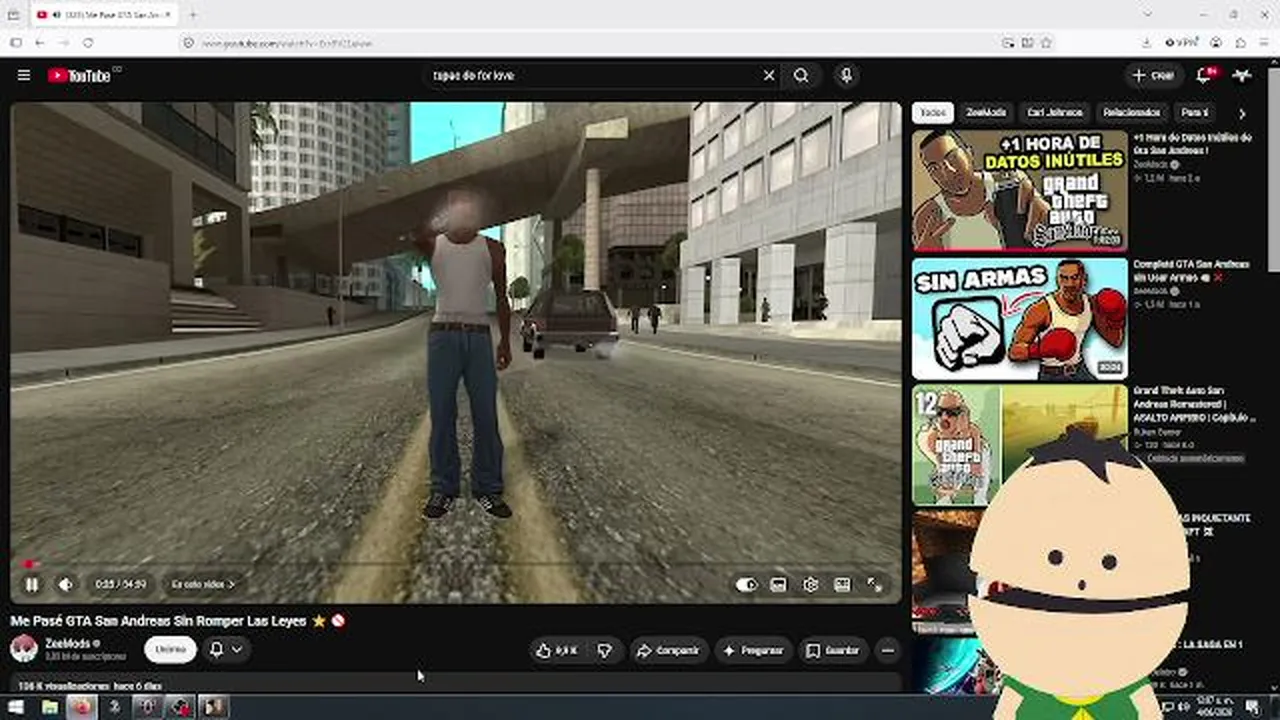Open the Crear upload menu
Viewport: 1280px width, 720px height.
coord(1153,75)
